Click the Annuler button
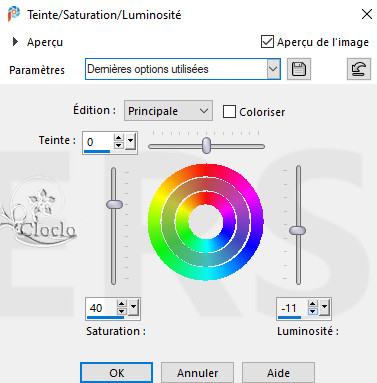 tap(197, 373)
